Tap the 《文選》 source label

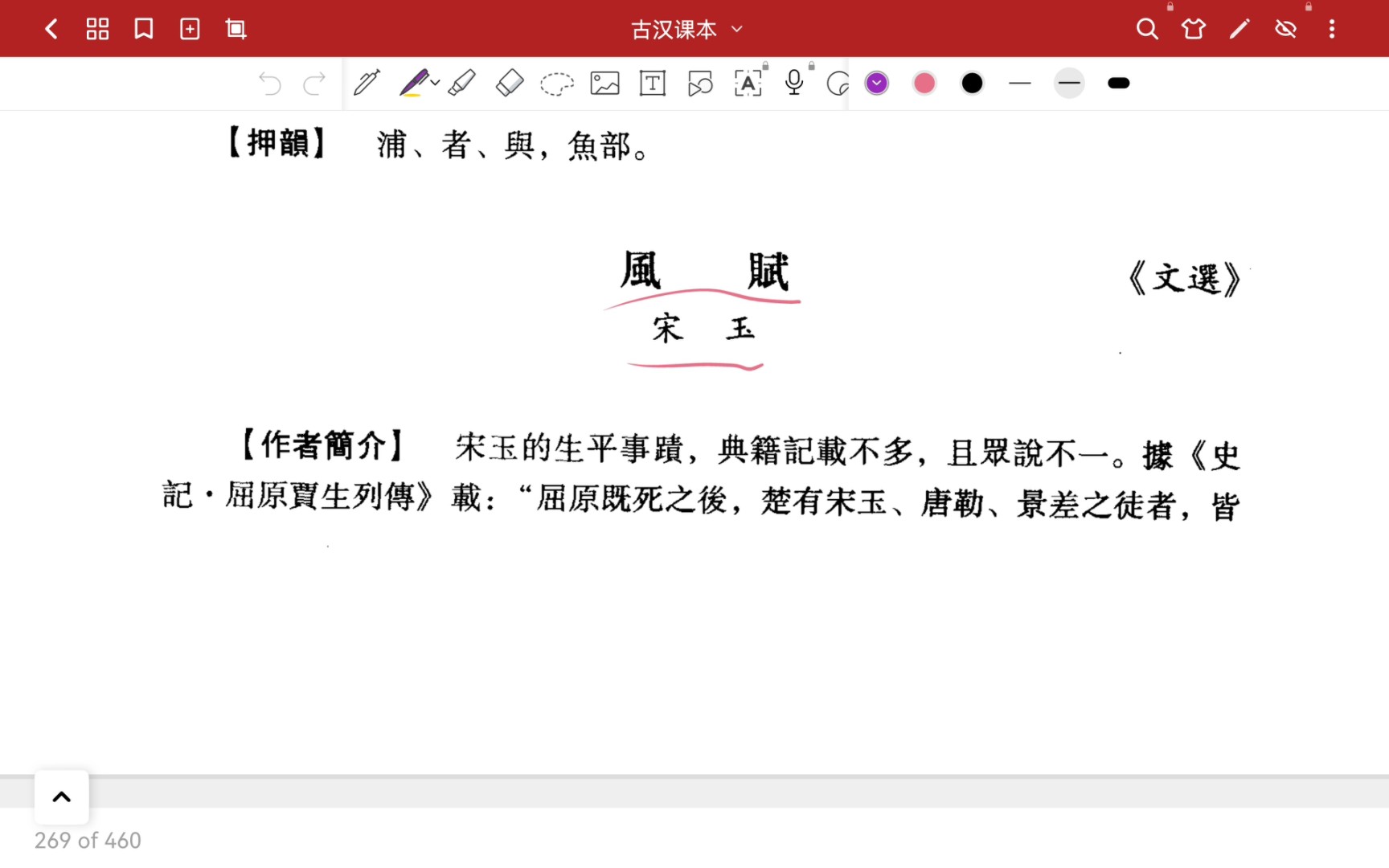click(1186, 279)
